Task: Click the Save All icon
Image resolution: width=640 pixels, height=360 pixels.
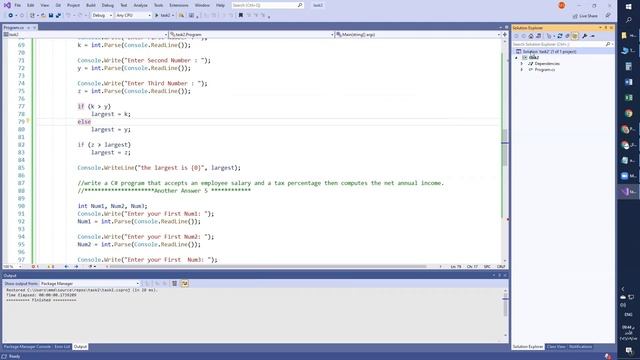Action: pos(58,16)
